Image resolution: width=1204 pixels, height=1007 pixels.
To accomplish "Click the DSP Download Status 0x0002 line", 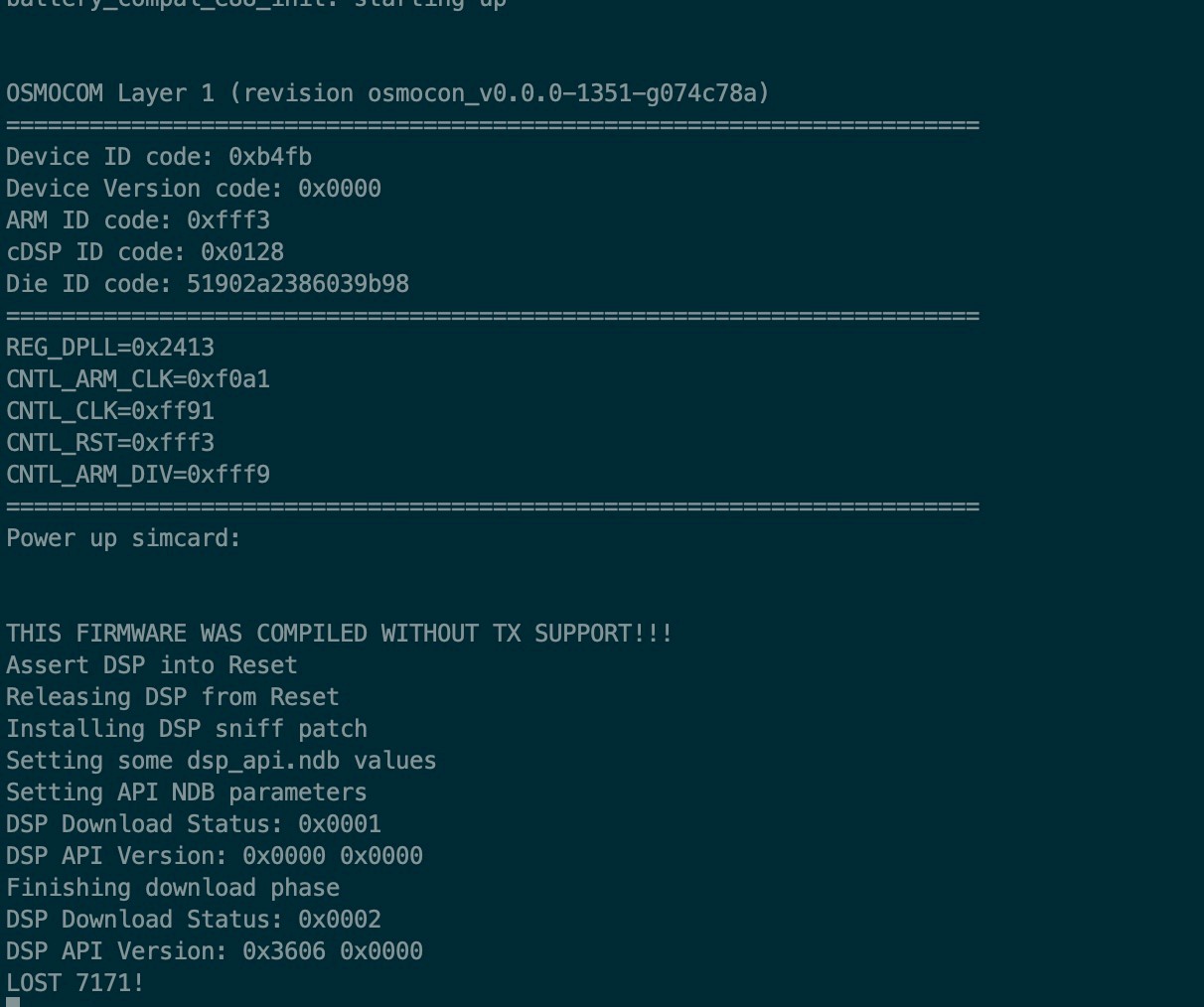I will point(194,920).
